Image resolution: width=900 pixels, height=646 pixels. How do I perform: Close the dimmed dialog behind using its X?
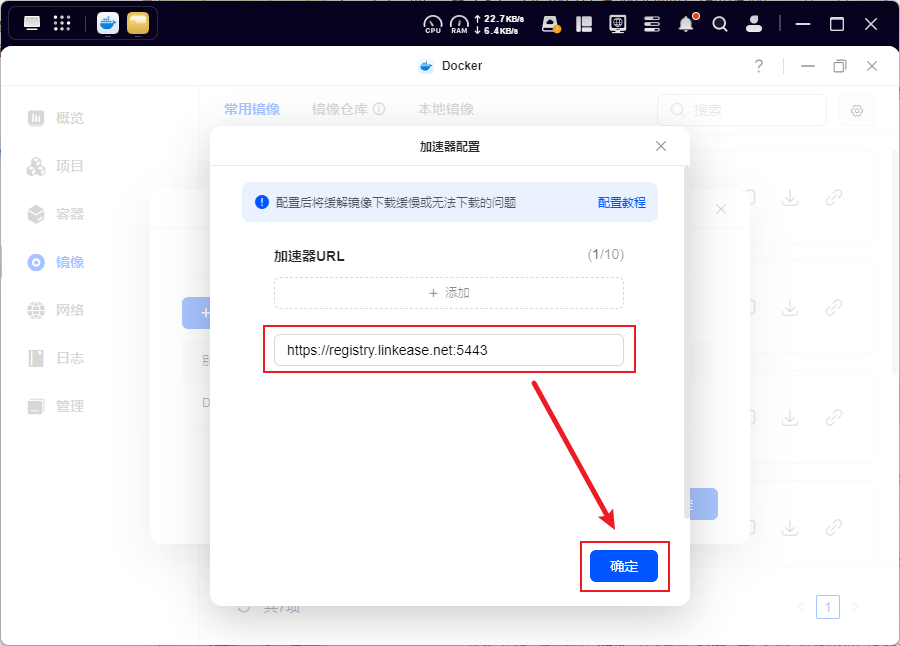721,209
